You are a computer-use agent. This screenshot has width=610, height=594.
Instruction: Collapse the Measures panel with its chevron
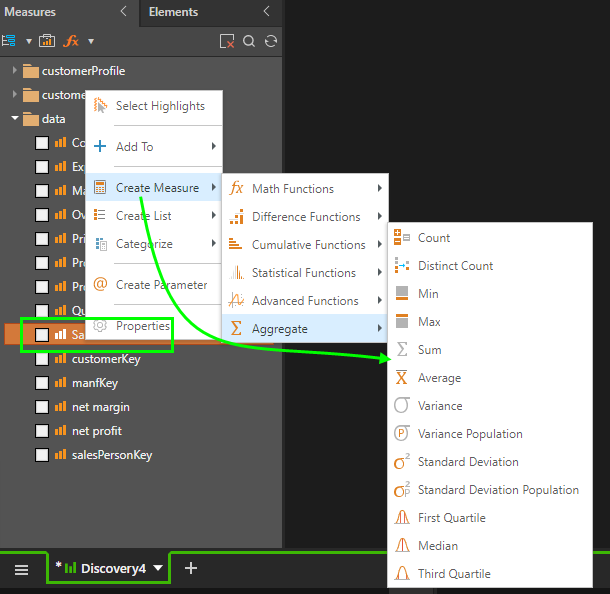pos(123,12)
